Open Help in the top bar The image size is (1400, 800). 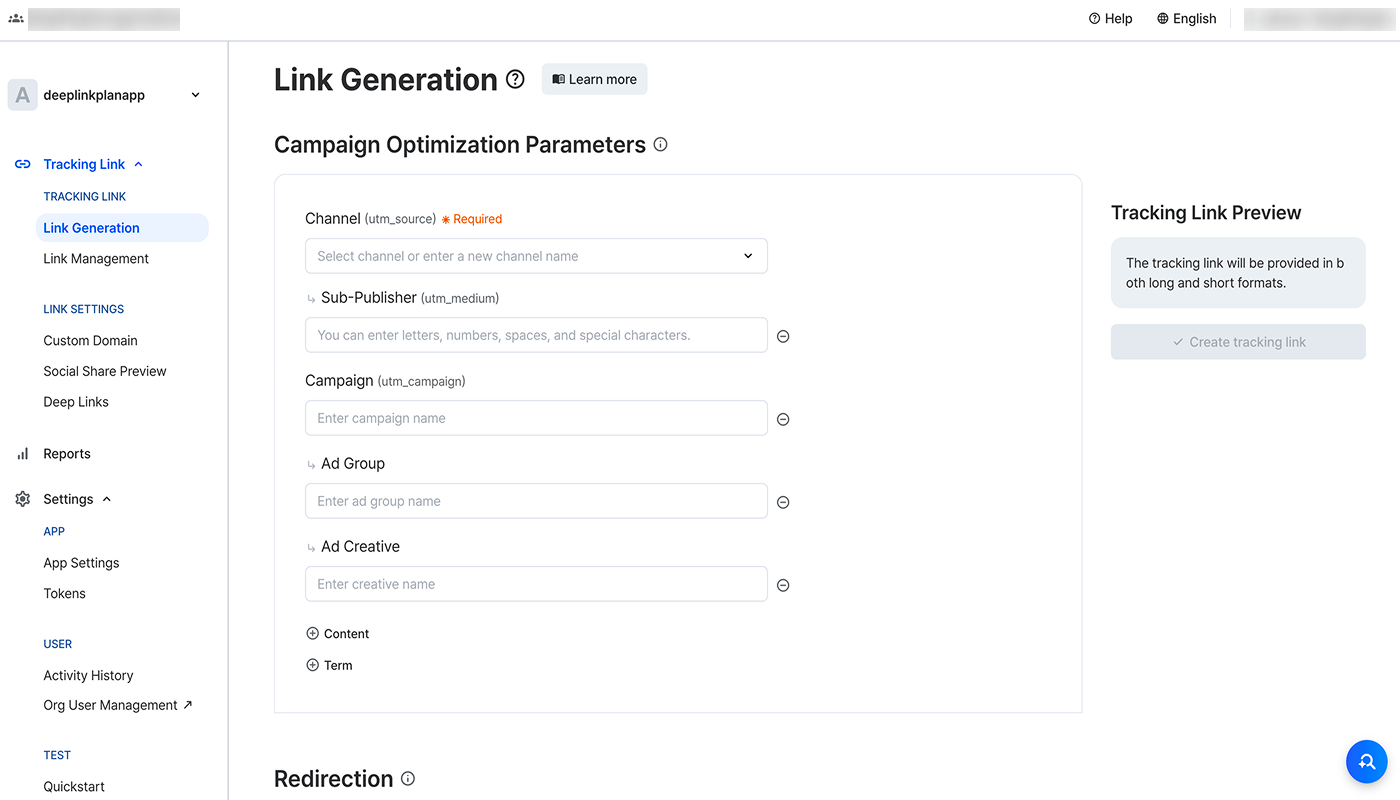point(1110,18)
